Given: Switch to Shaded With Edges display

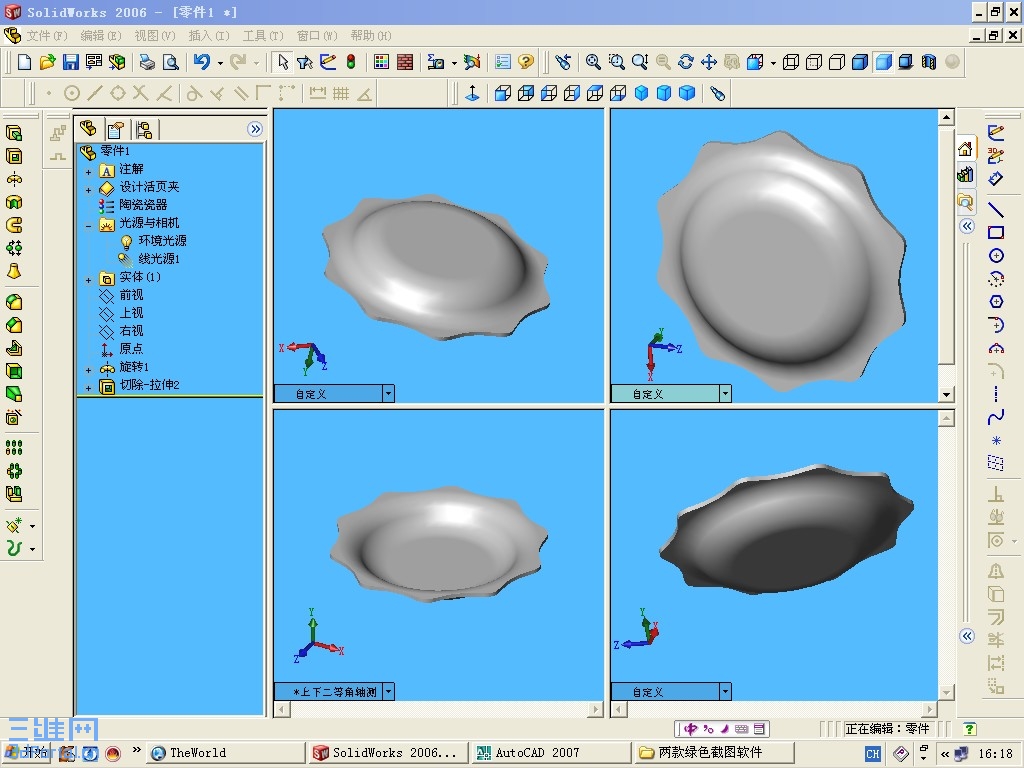Looking at the screenshot, I should (860, 62).
